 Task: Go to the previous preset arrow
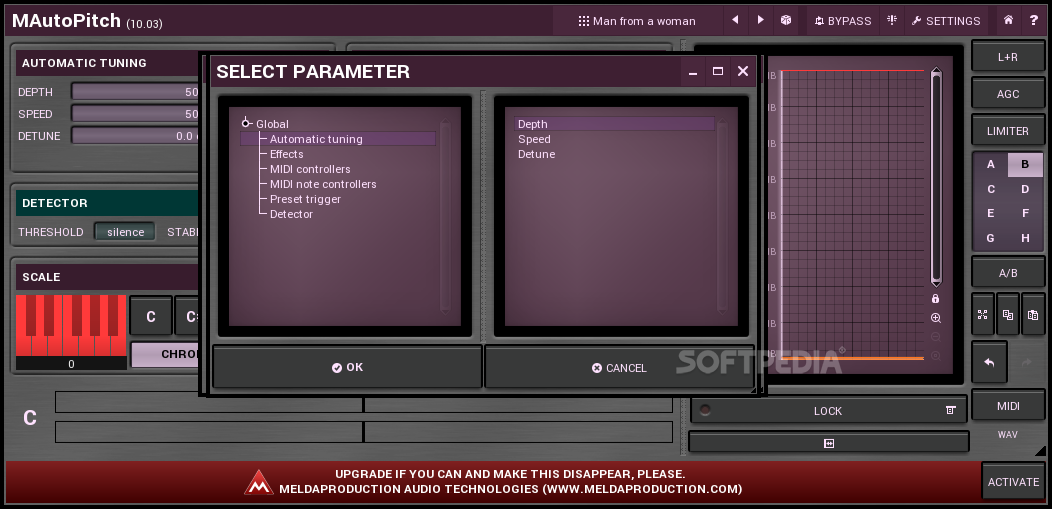(x=735, y=20)
